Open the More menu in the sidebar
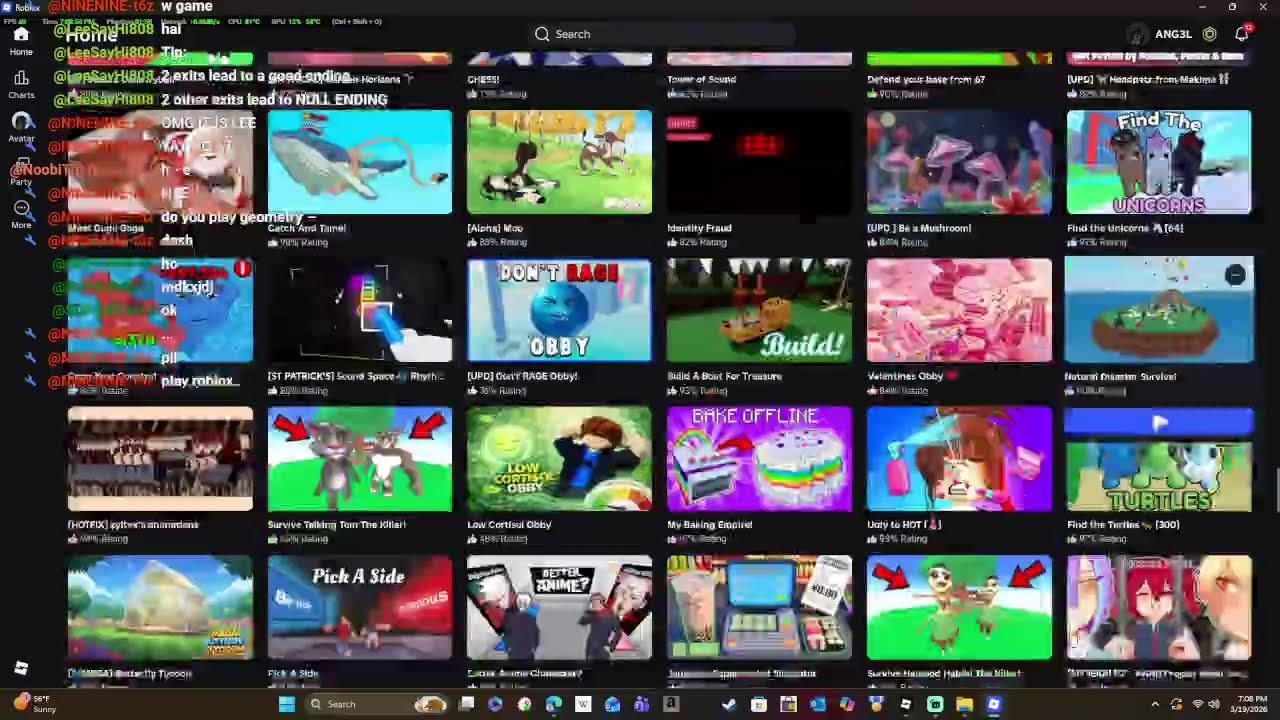This screenshot has height=720, width=1280. pos(21,214)
